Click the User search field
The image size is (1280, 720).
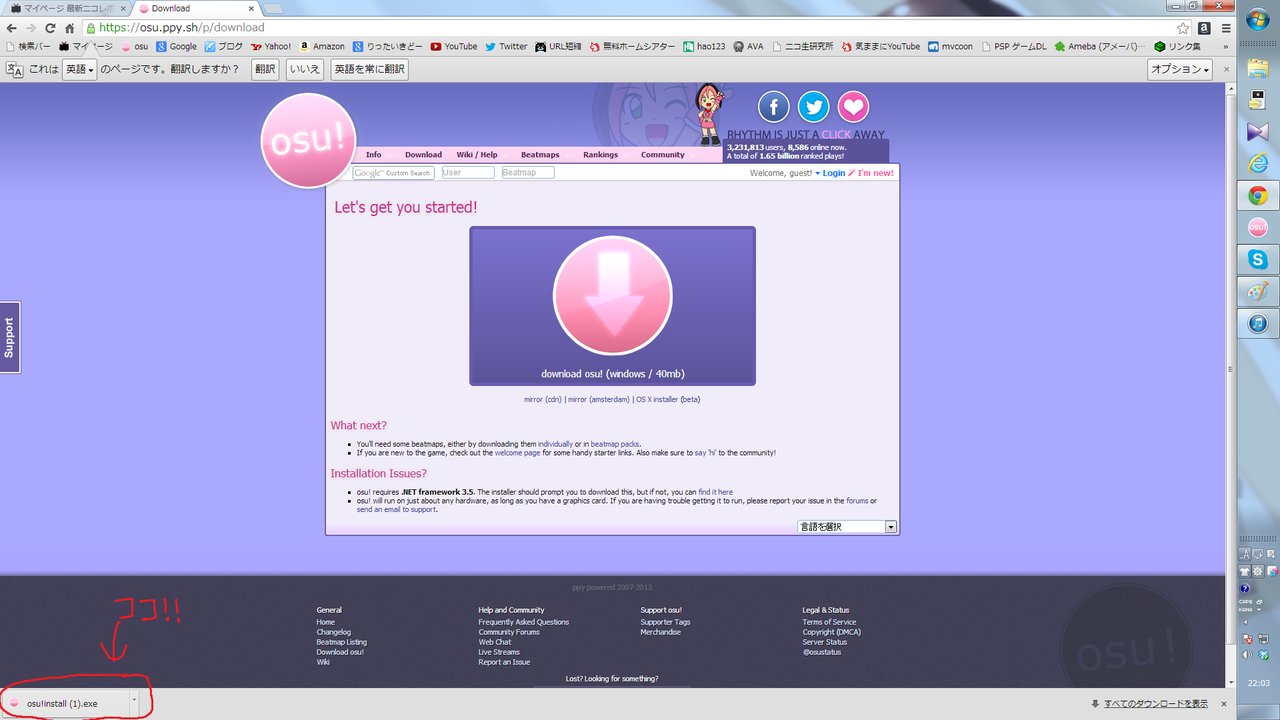coord(468,173)
